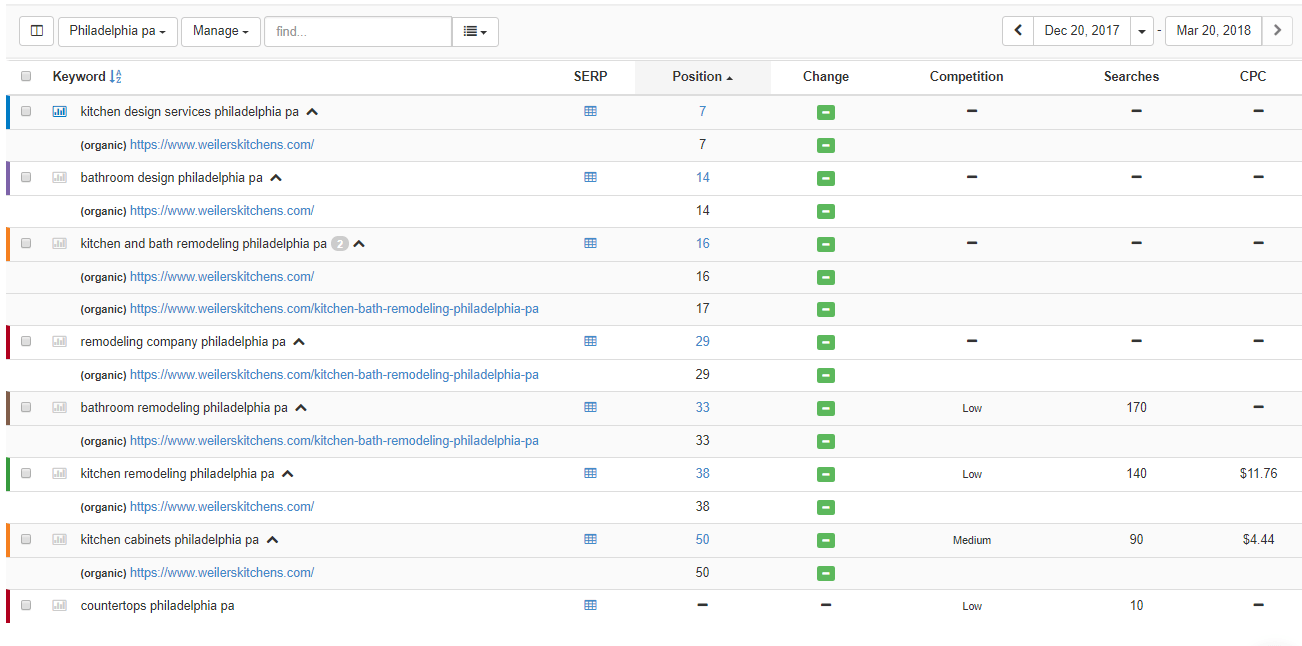Click the 2 results badge on kitchen and bath
This screenshot has width=1302, height=646.
(x=340, y=244)
